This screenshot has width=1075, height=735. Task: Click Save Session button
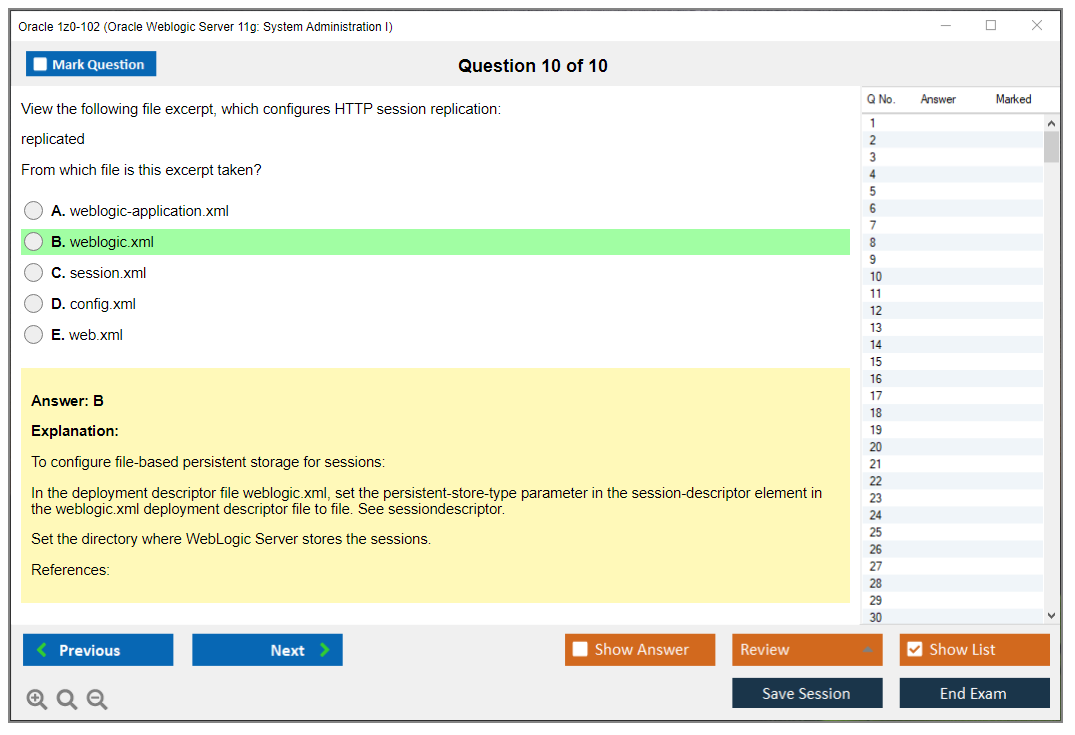[x=807, y=693]
